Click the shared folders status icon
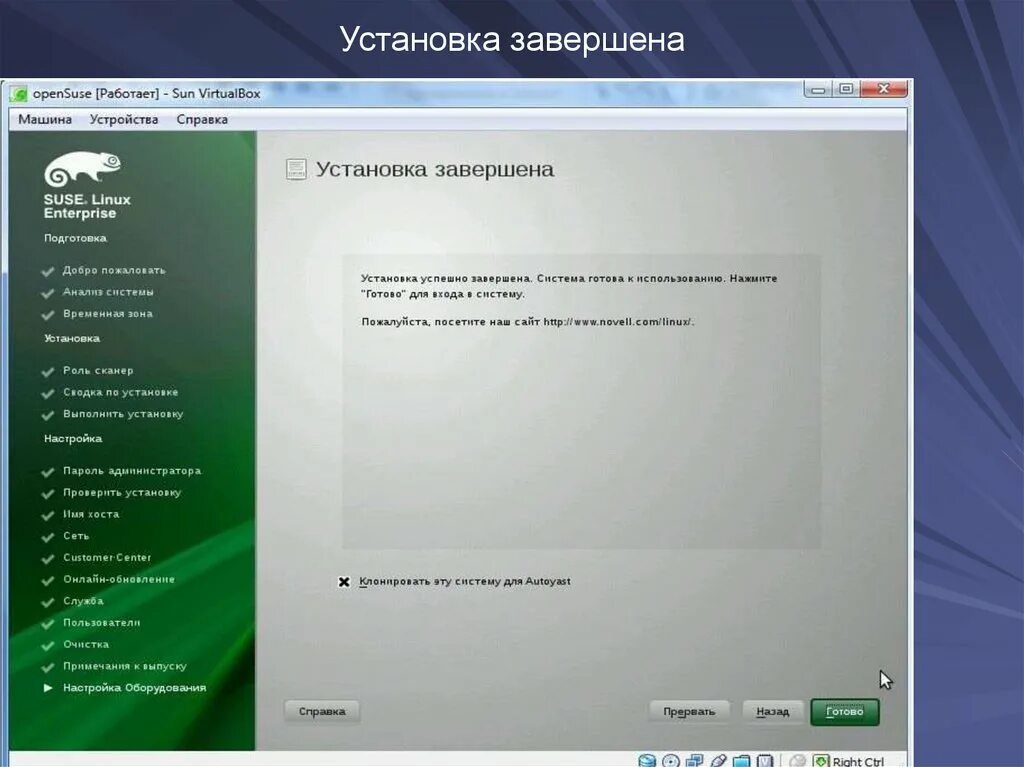This screenshot has height=767, width=1024. [x=741, y=761]
